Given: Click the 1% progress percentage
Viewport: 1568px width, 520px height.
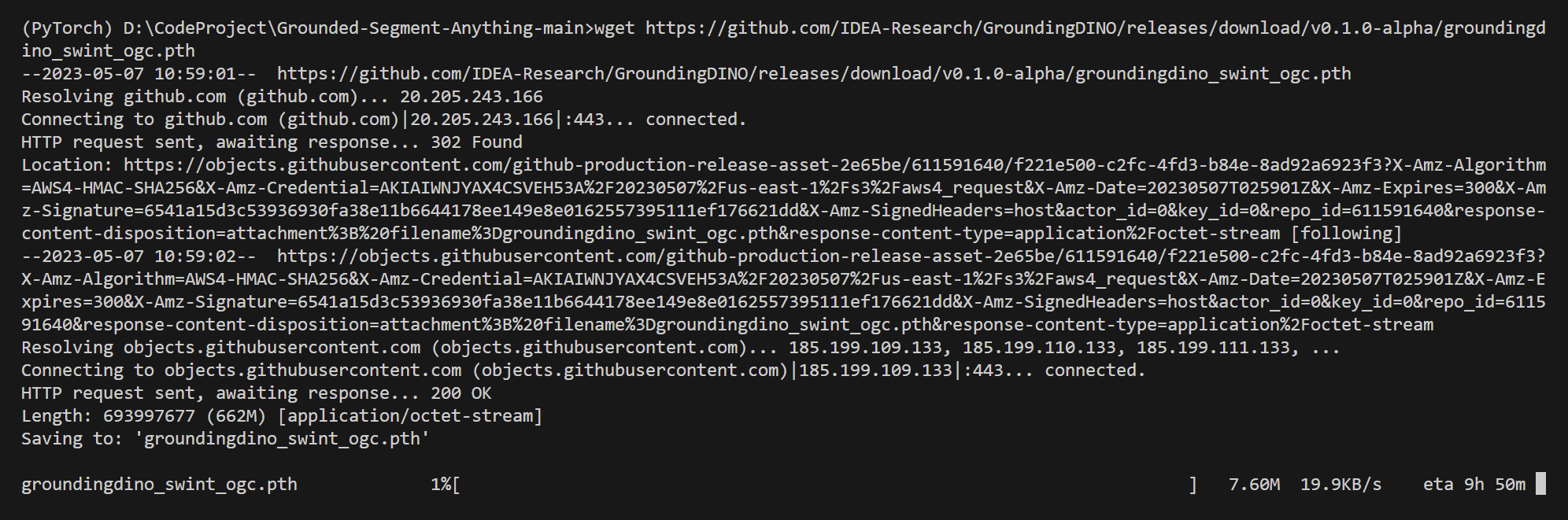Looking at the screenshot, I should 441,485.
